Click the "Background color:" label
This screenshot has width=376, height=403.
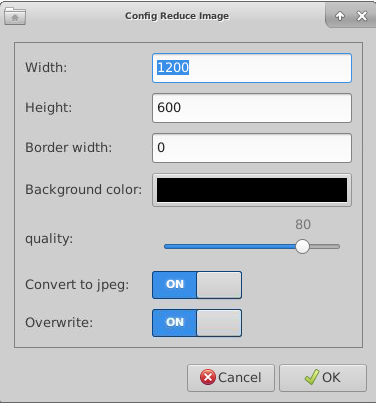[84, 190]
